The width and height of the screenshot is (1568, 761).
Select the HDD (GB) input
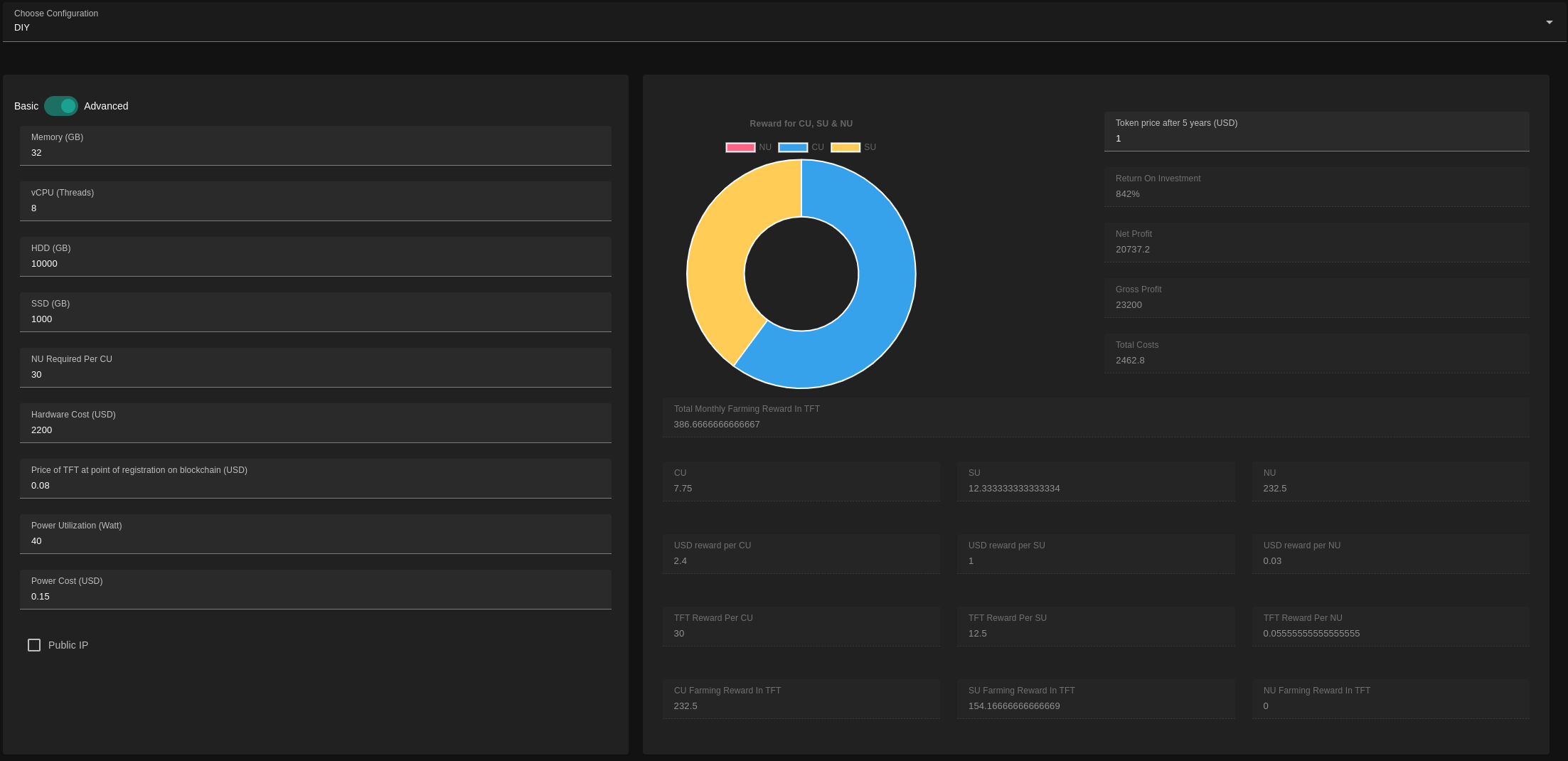(315, 264)
